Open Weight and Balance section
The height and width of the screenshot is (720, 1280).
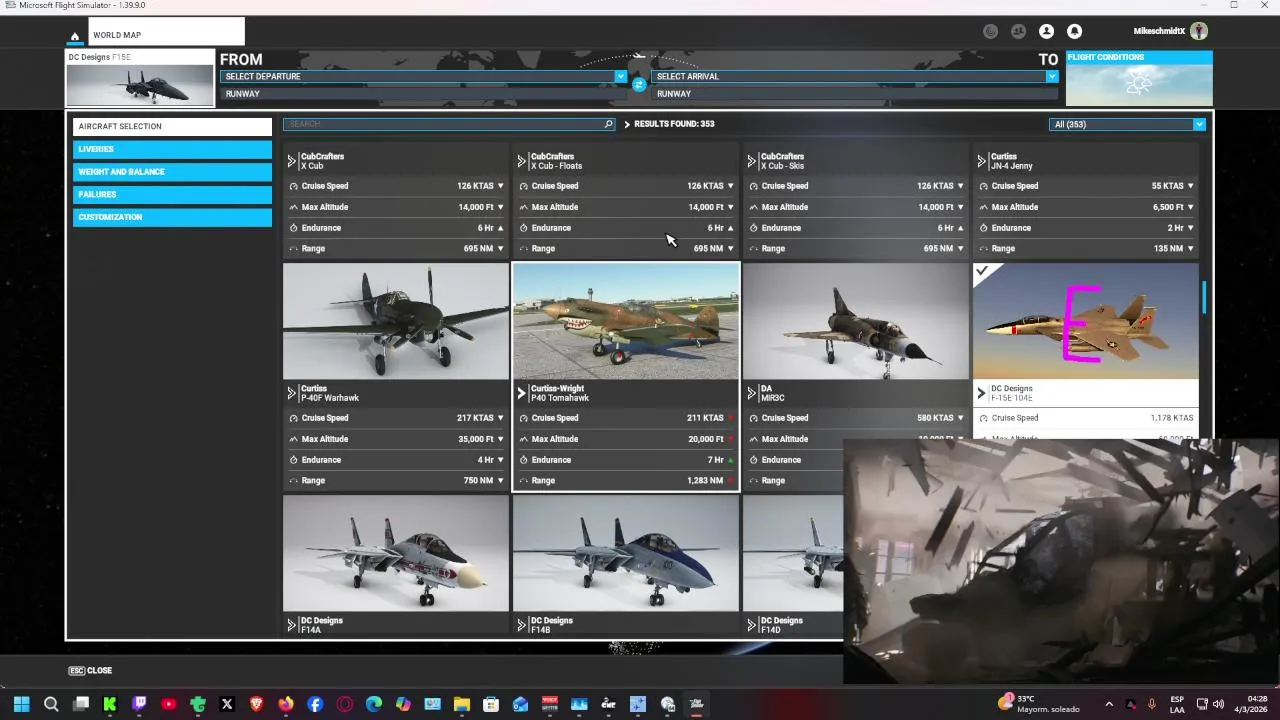pos(172,172)
